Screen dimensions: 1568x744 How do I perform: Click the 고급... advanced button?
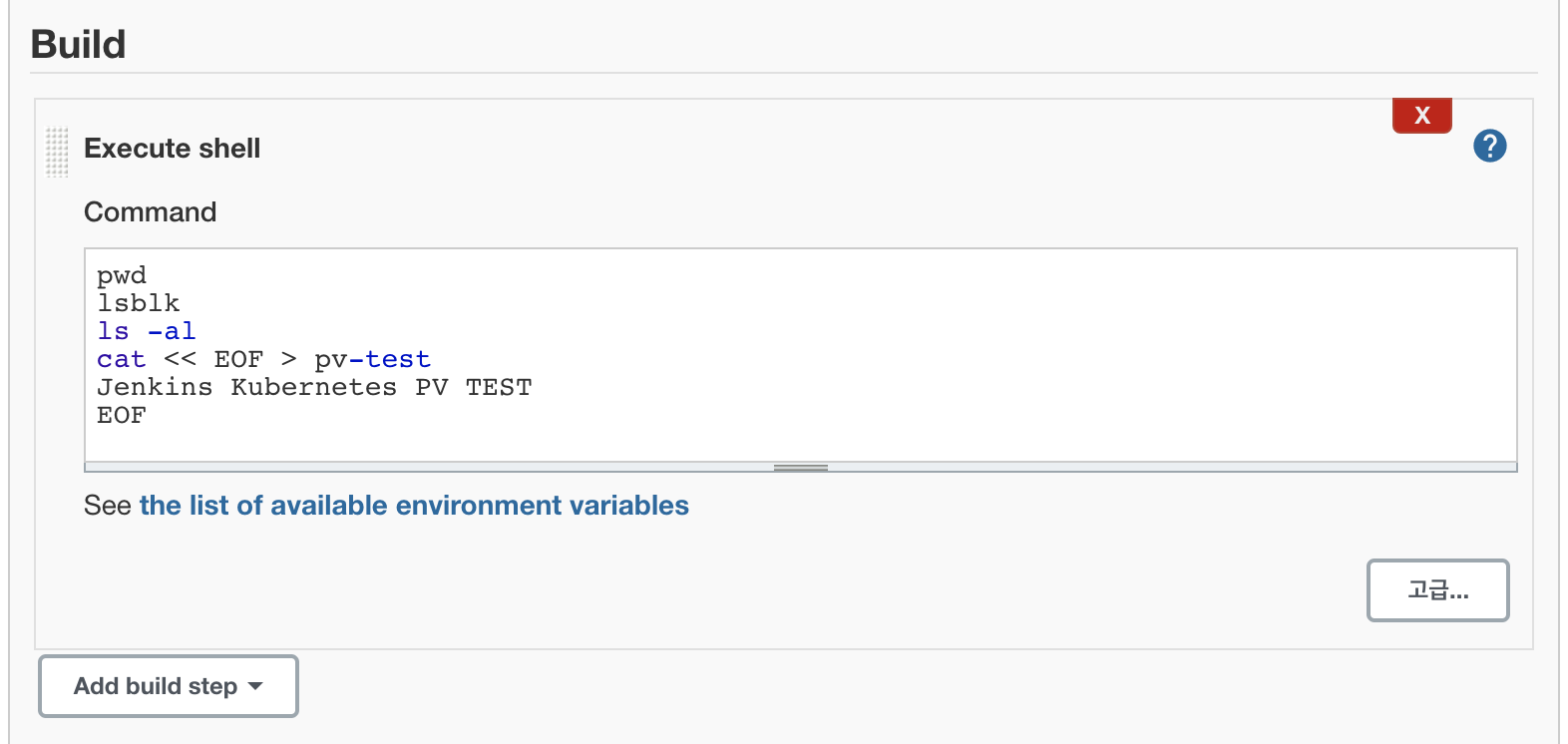(1437, 590)
